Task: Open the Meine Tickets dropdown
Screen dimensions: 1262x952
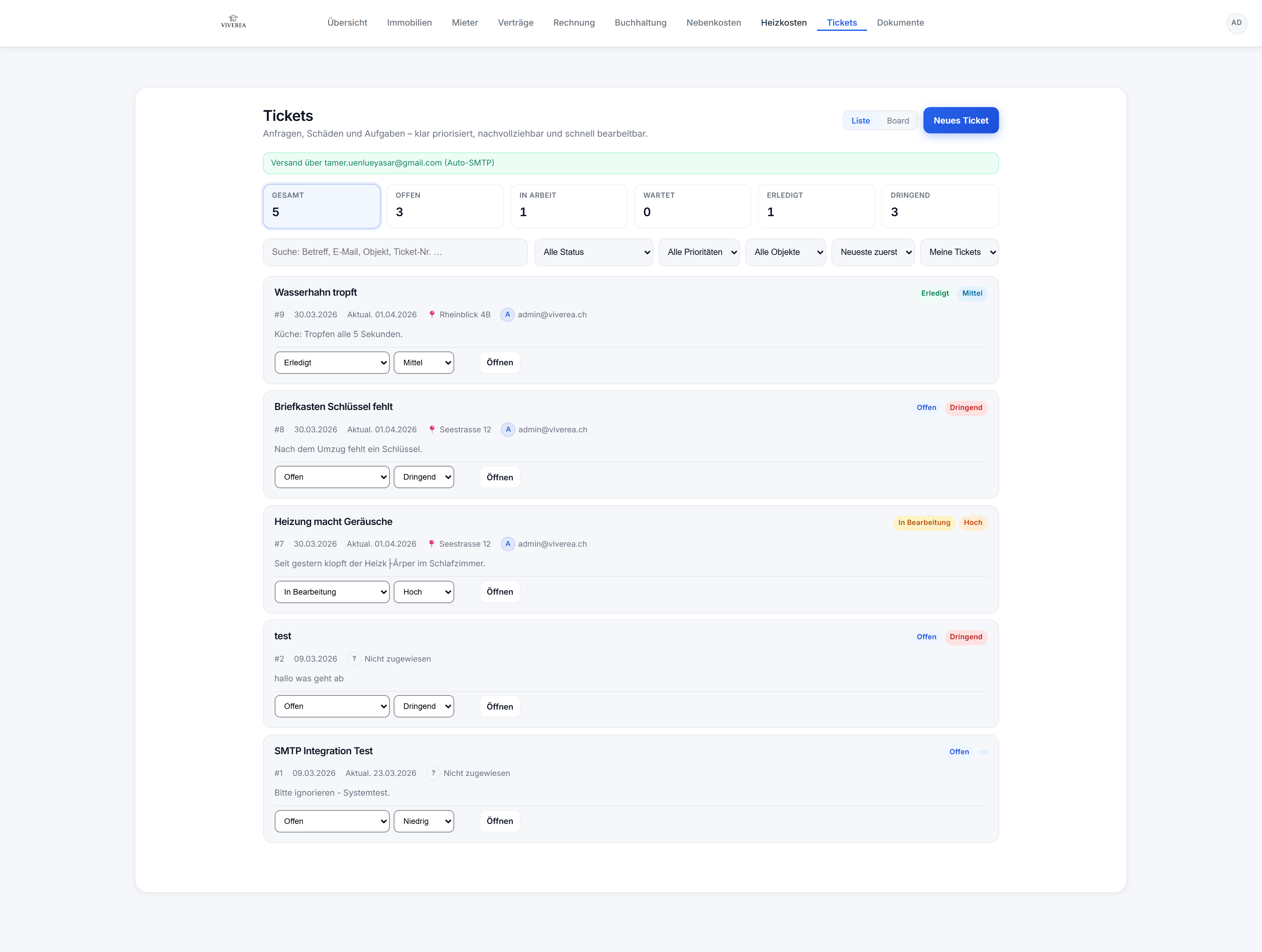Action: [x=959, y=252]
